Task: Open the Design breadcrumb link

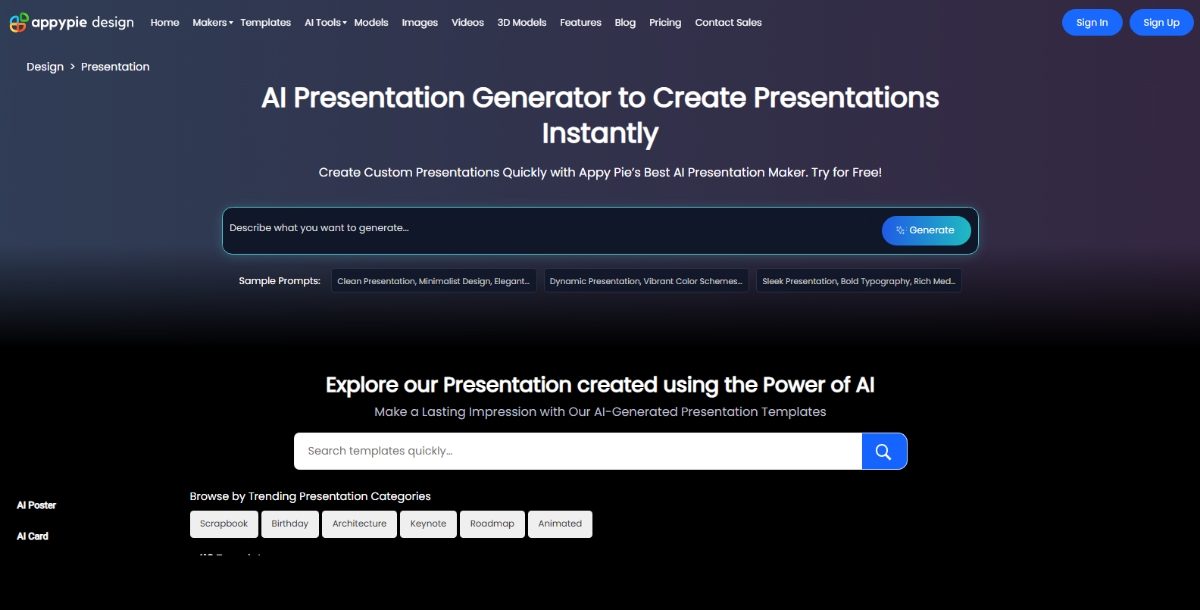Action: coord(44,66)
